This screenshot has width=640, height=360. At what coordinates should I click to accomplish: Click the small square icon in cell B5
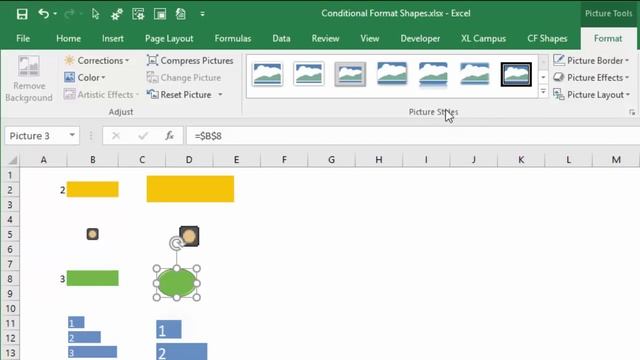[x=93, y=234]
